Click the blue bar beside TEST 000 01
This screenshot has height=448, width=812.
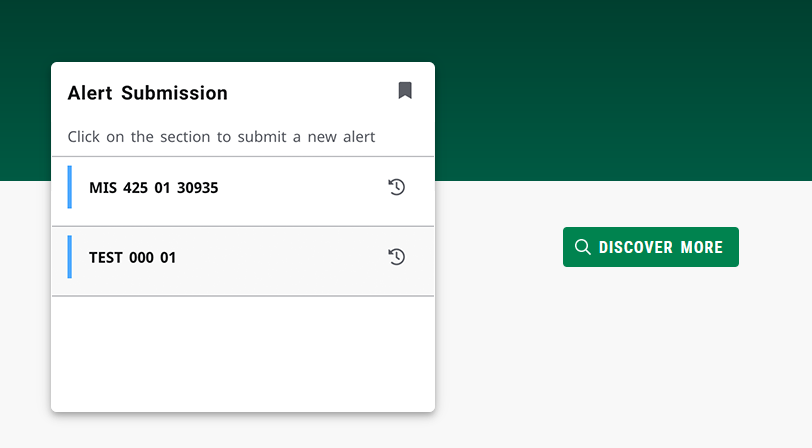(x=70, y=257)
